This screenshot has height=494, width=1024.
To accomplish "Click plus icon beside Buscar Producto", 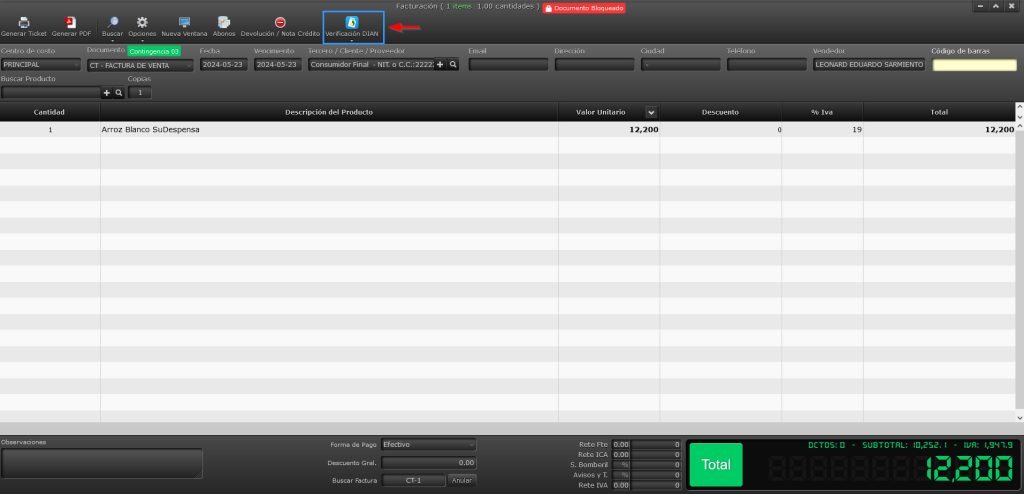I will (107, 93).
